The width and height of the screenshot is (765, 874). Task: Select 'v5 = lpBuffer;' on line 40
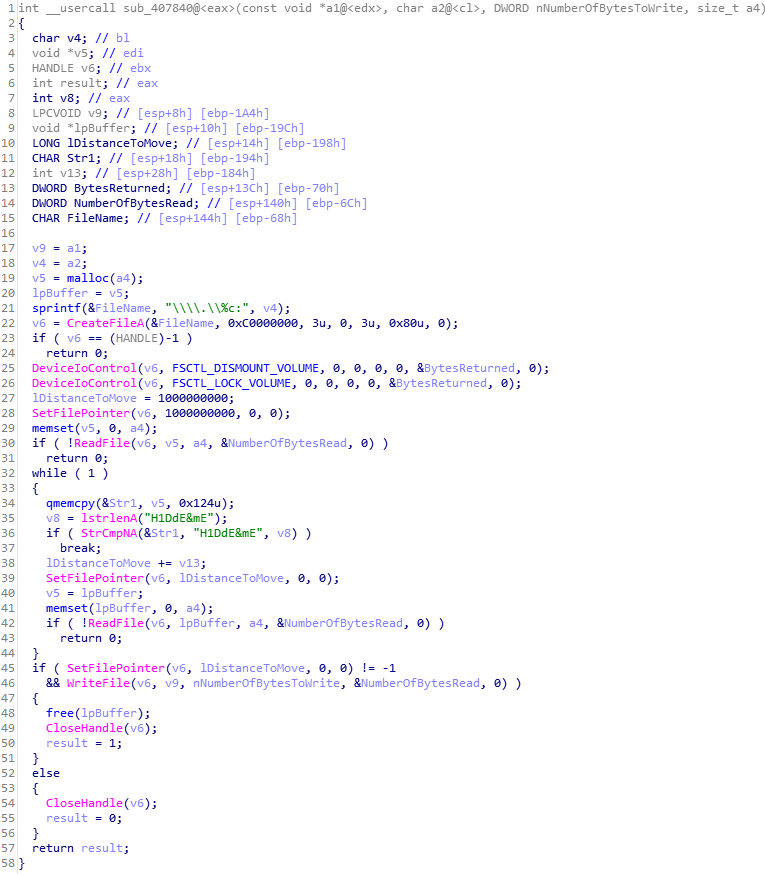(x=95, y=594)
